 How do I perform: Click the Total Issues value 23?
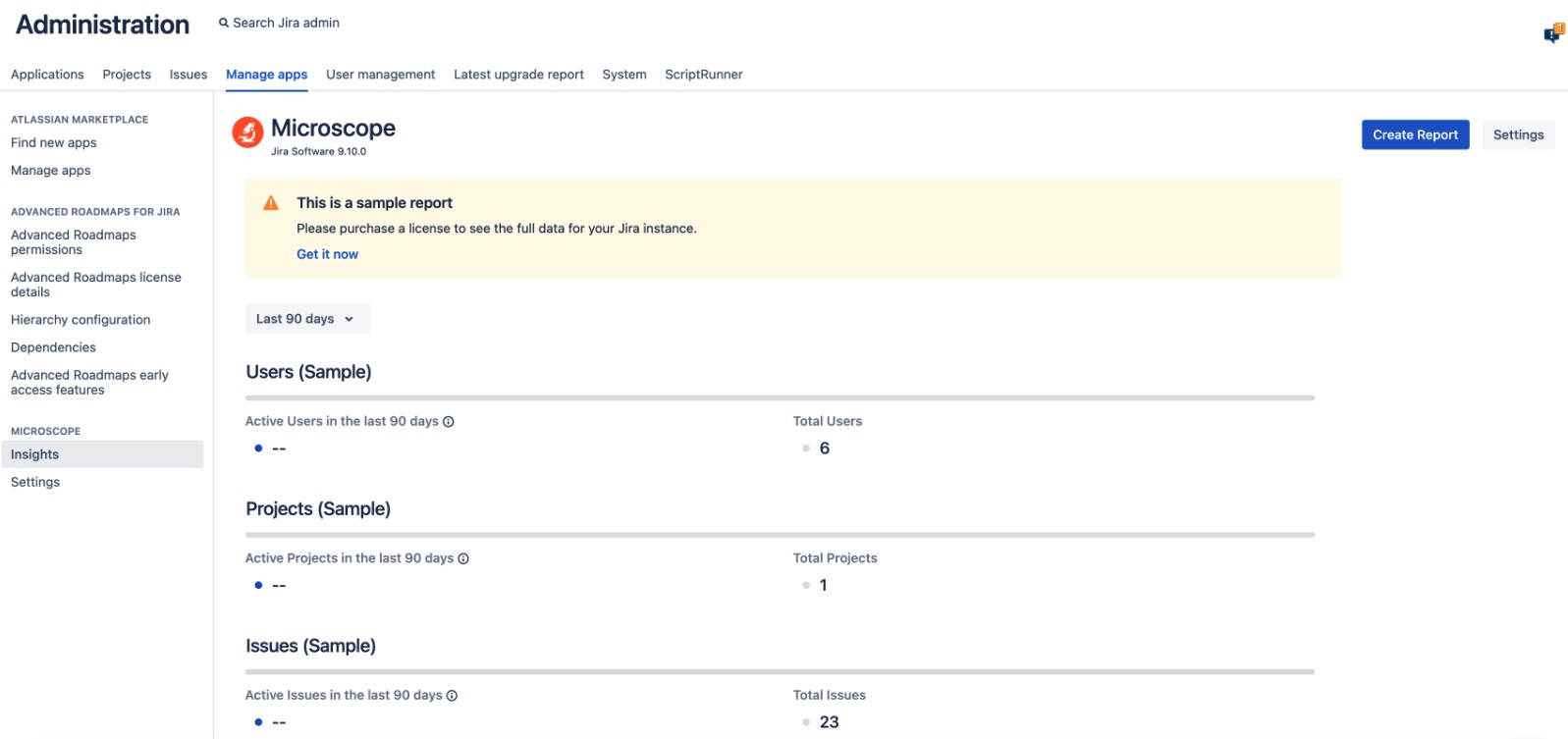point(829,722)
